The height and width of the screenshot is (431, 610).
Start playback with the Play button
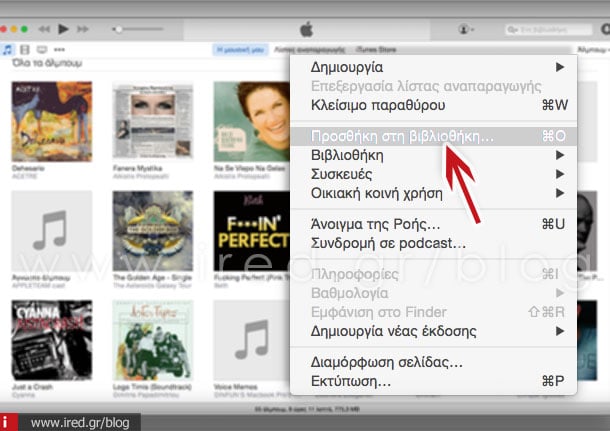tap(63, 29)
